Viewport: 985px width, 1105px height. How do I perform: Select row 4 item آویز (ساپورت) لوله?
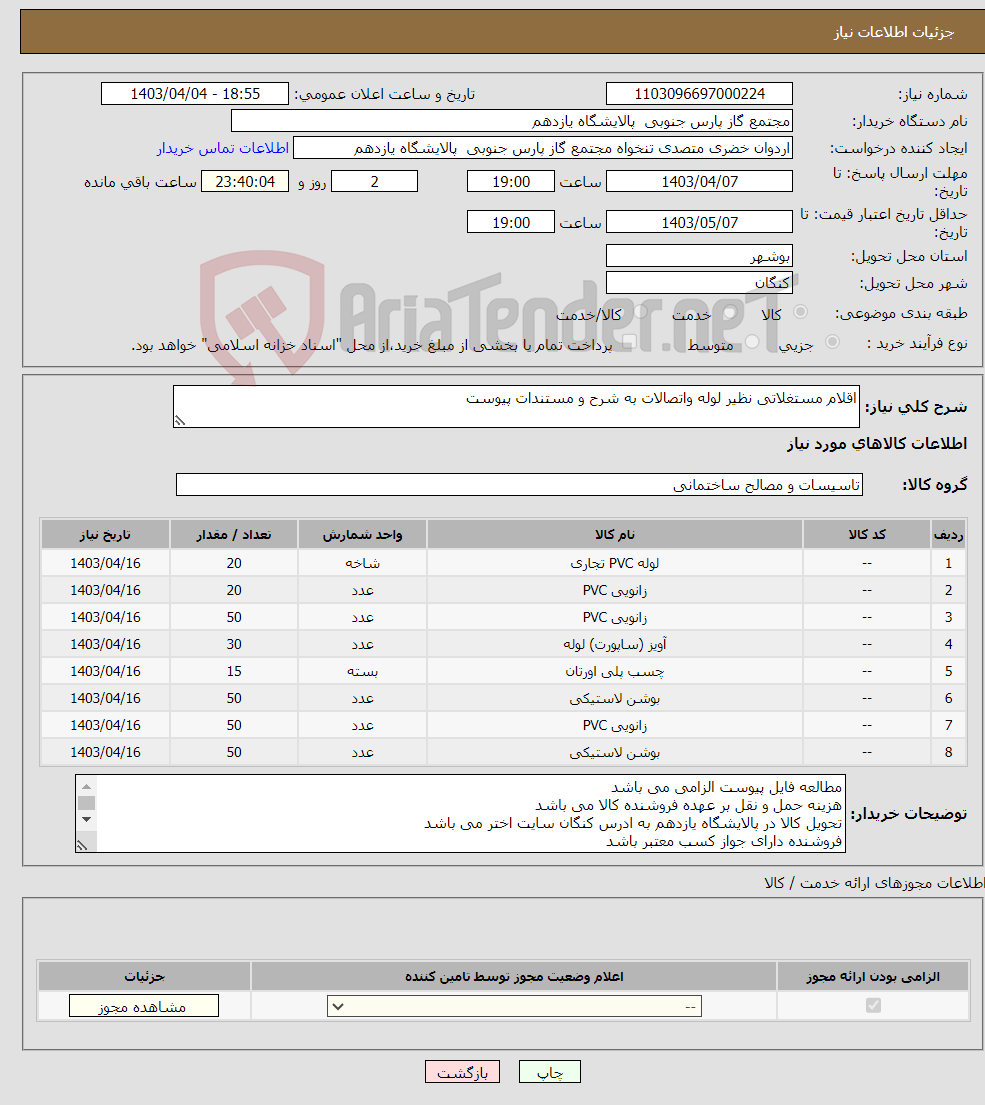[614, 644]
